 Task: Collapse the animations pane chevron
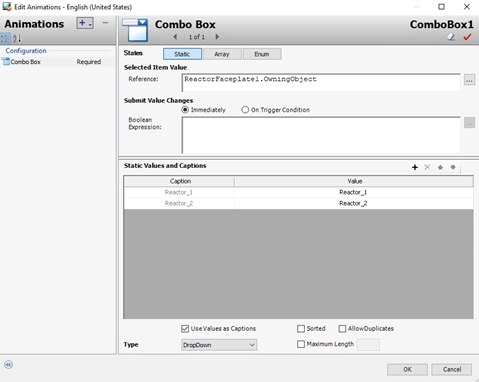click(x=8, y=364)
